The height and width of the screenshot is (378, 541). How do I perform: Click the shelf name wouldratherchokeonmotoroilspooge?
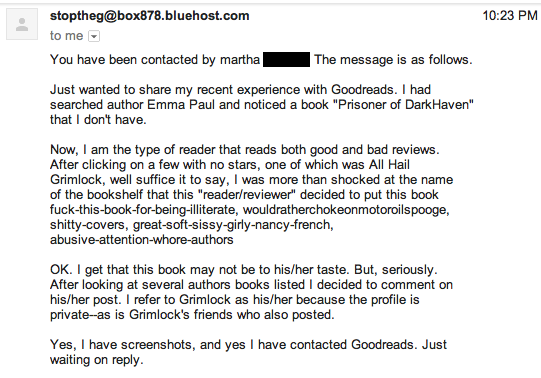coord(346,210)
